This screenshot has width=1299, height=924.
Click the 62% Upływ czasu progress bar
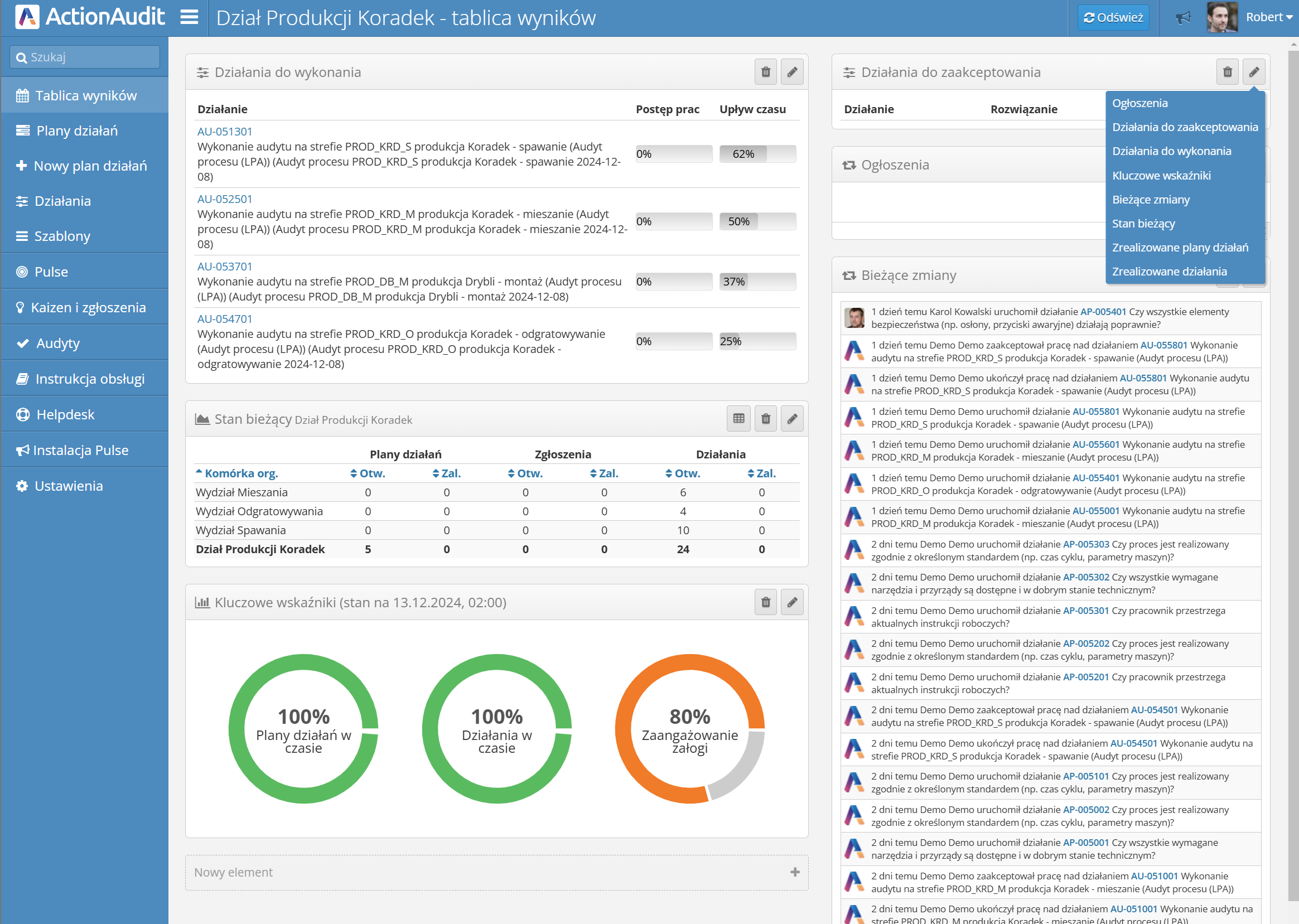(757, 154)
